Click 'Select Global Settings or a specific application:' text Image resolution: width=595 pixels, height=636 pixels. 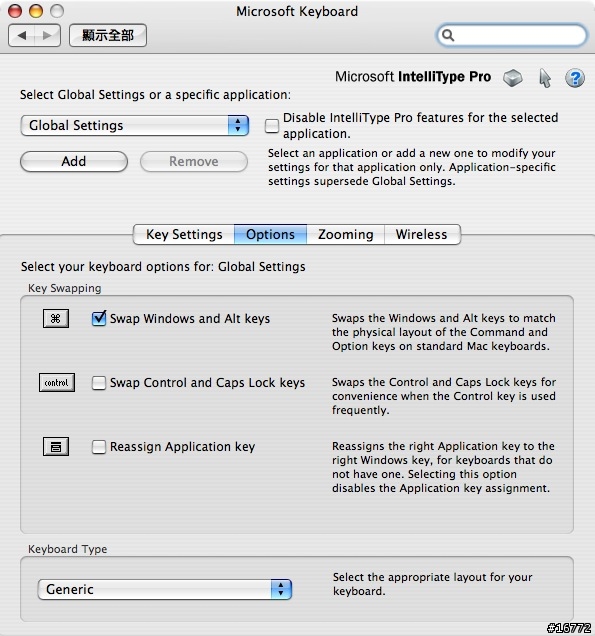pyautogui.click(x=155, y=95)
